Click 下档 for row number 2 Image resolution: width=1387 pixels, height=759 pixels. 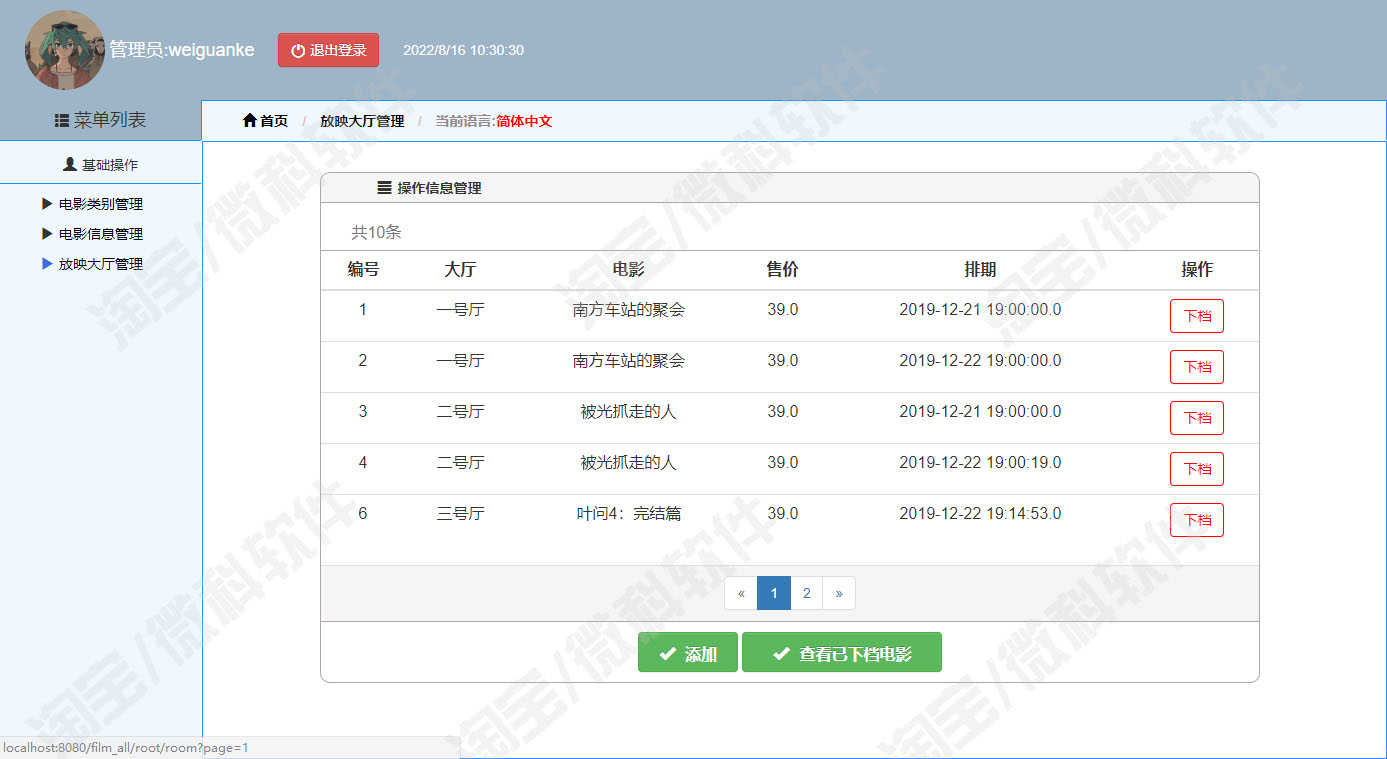click(1197, 367)
